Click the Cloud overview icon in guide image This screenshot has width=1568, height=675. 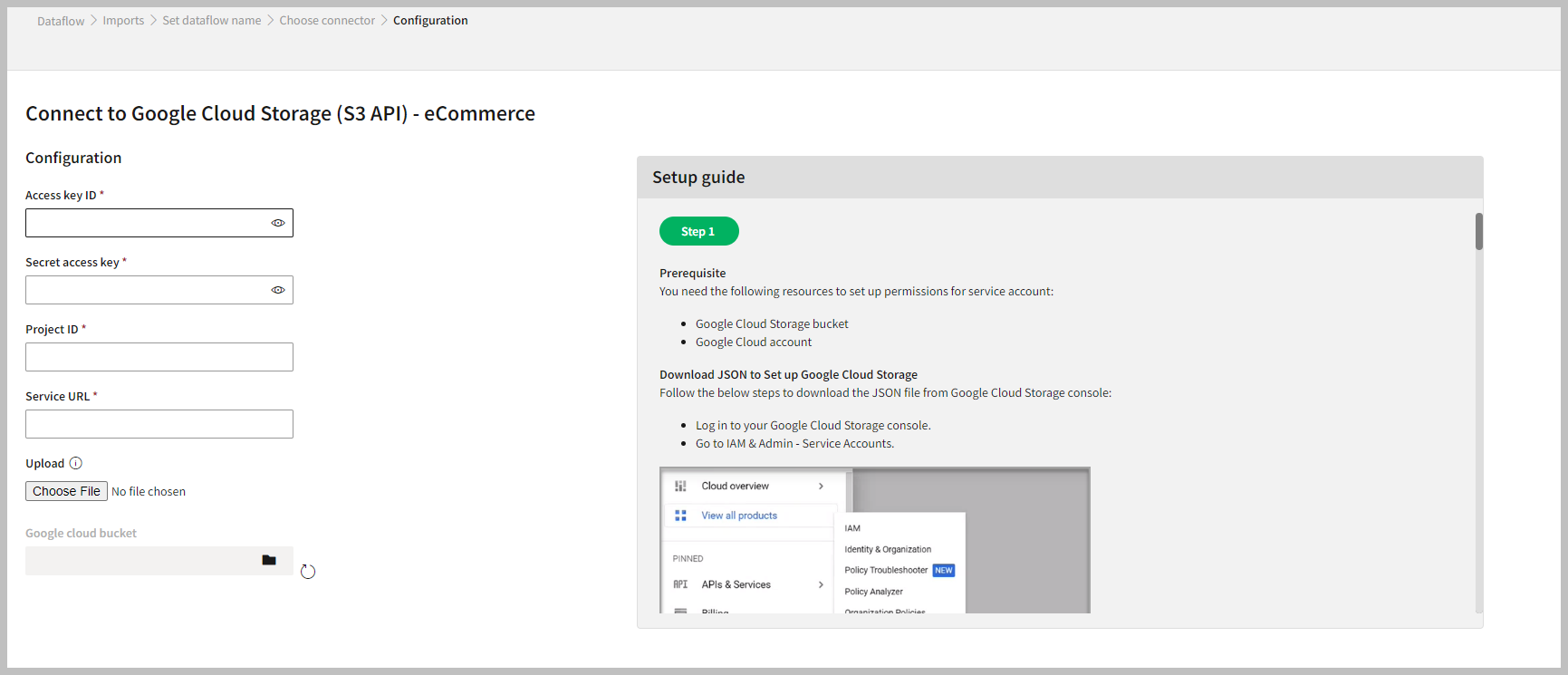[680, 487]
